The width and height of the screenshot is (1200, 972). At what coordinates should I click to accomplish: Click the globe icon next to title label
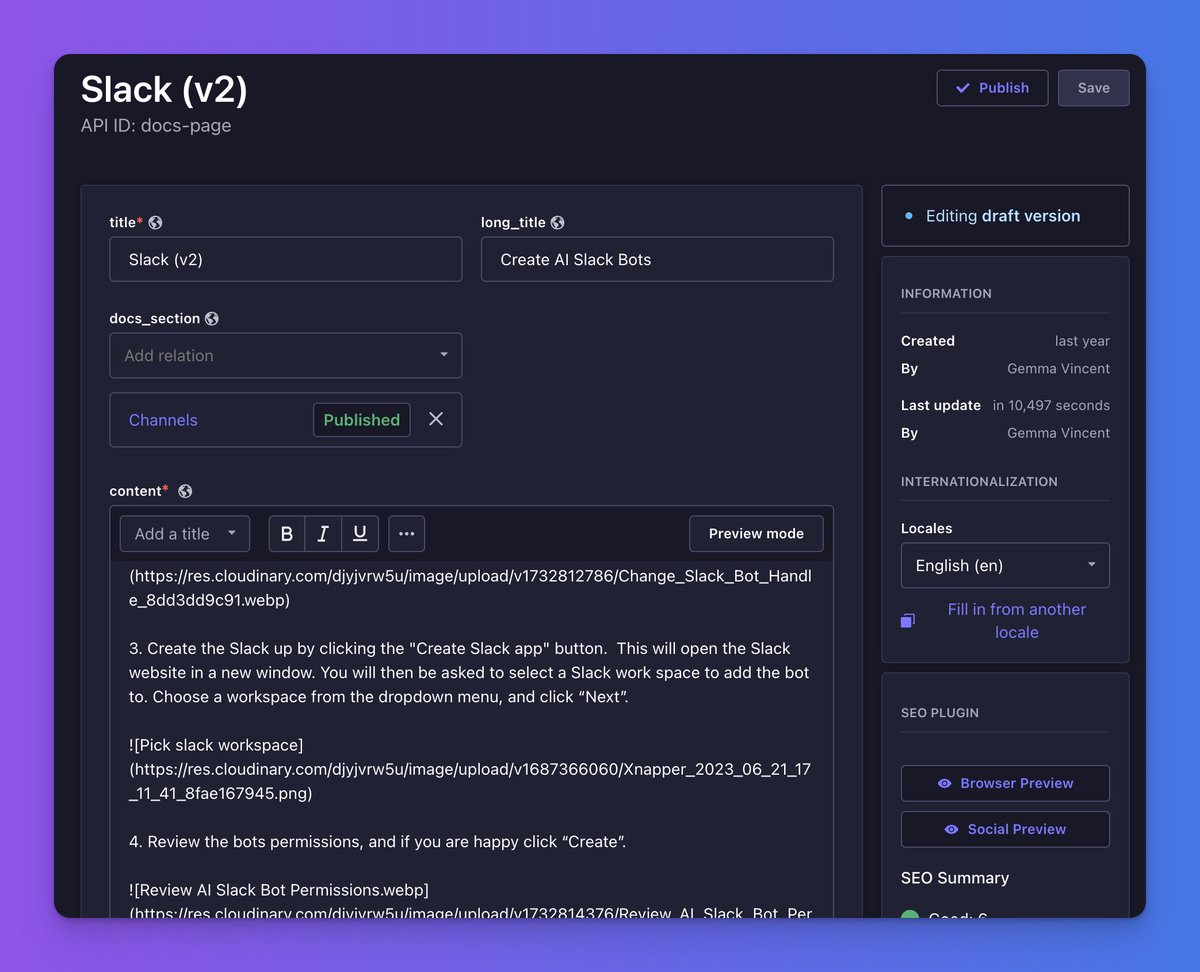(x=156, y=223)
